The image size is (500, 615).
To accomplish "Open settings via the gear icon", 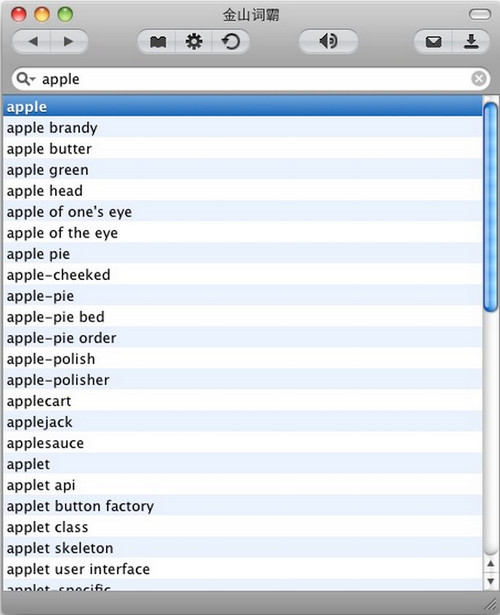I will 194,41.
